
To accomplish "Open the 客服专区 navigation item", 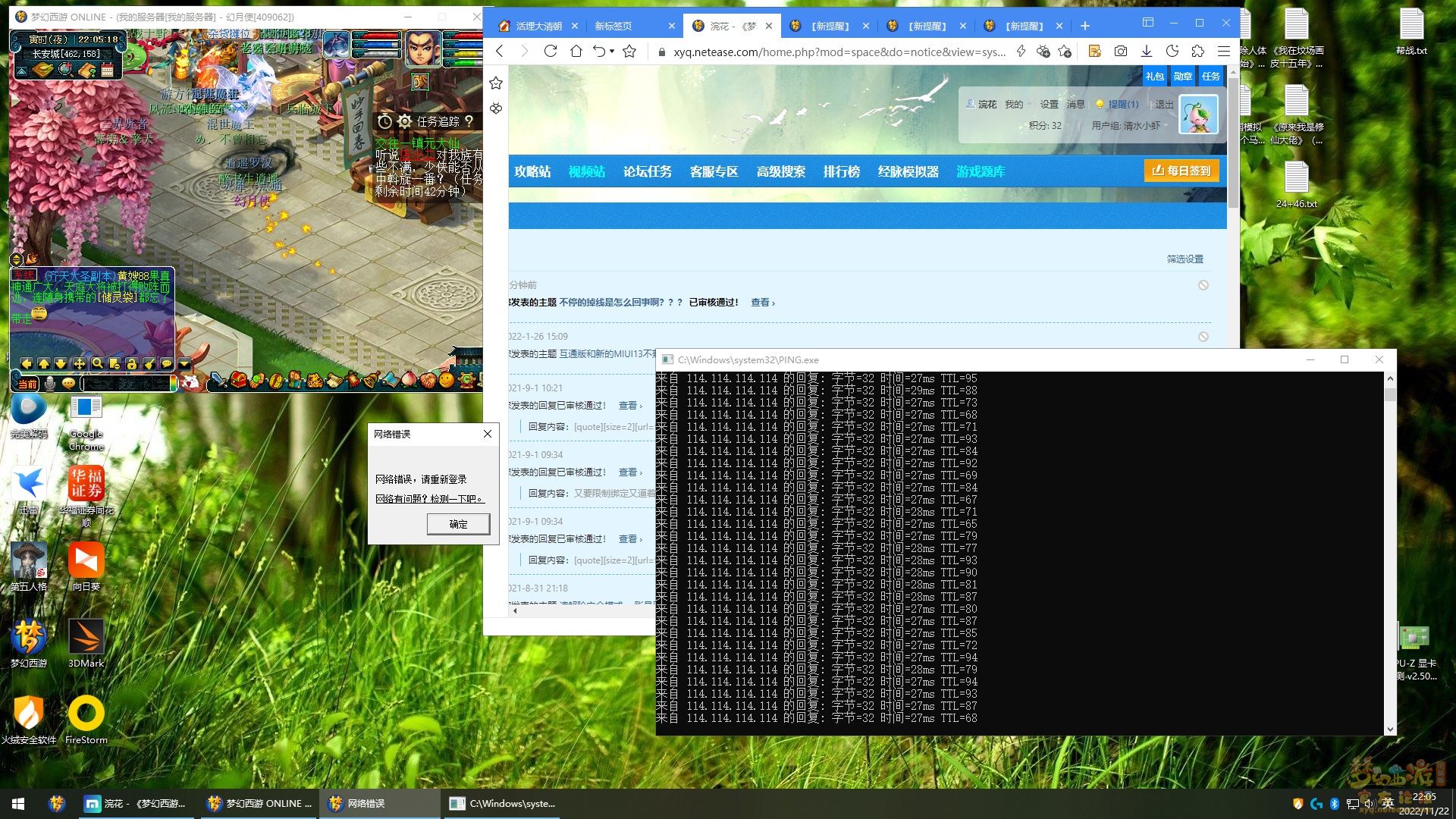I will (714, 171).
